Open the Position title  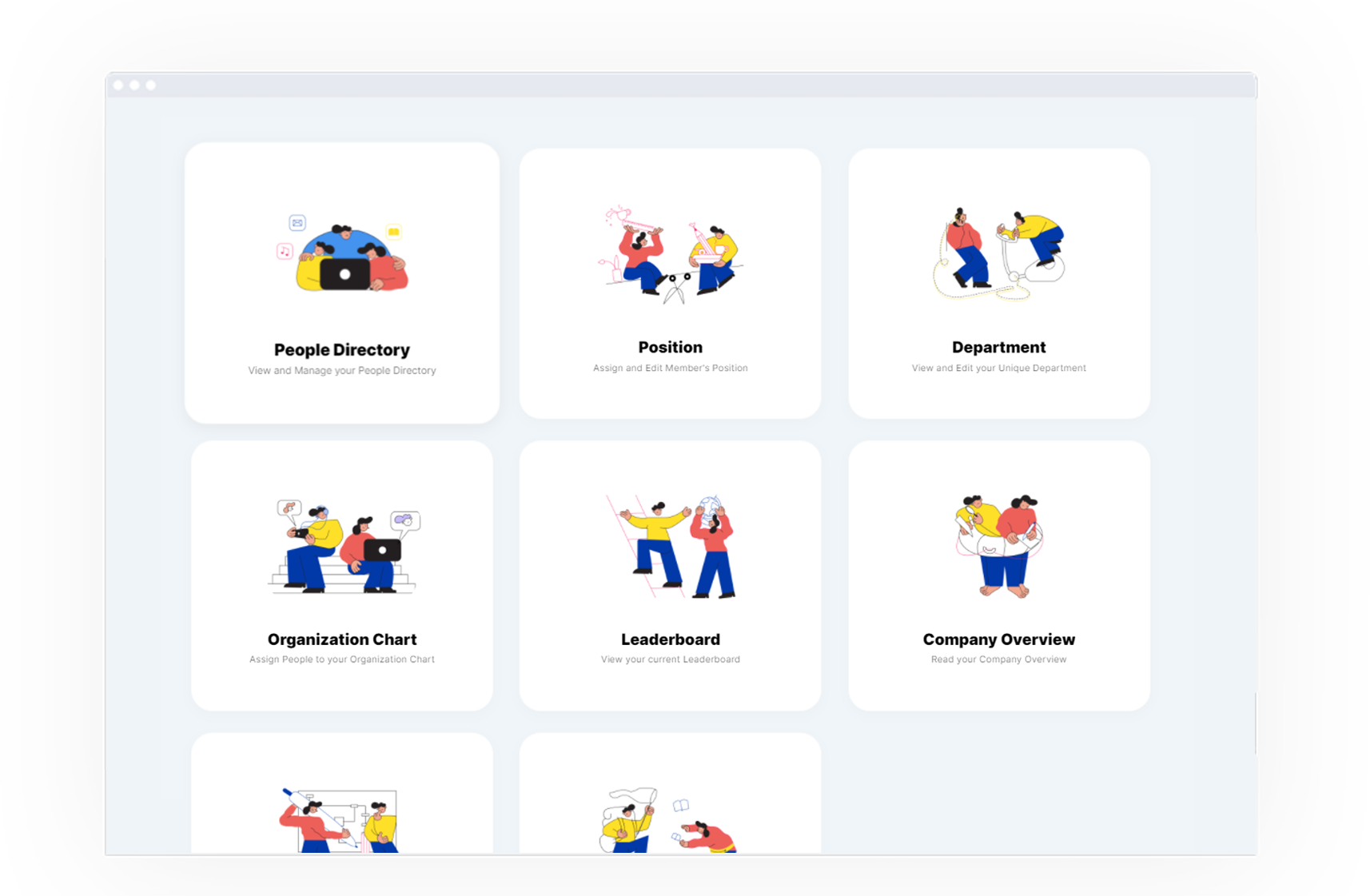pos(670,347)
